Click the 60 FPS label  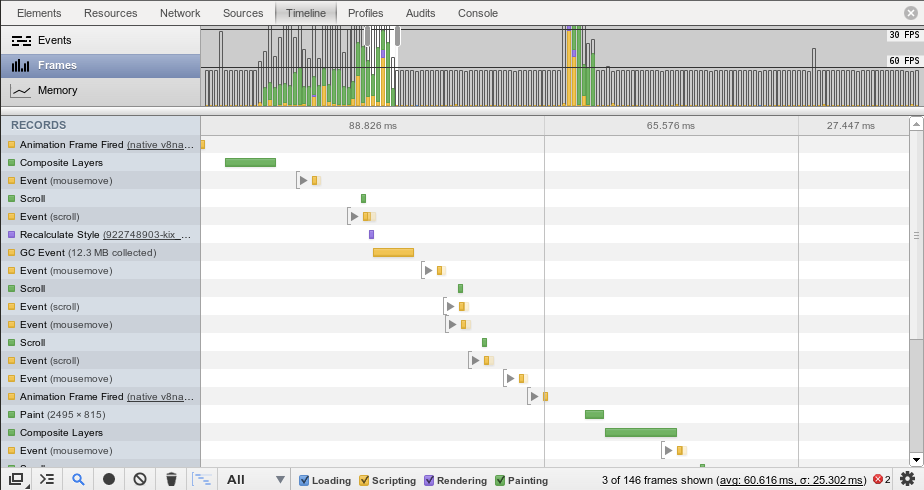click(904, 61)
